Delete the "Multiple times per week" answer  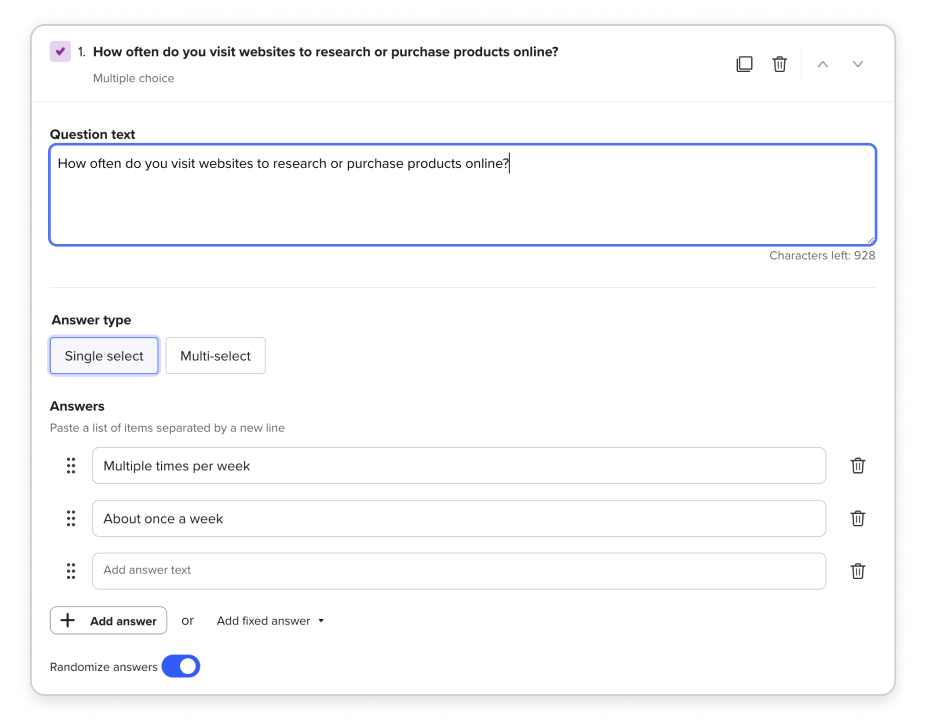[x=858, y=466]
